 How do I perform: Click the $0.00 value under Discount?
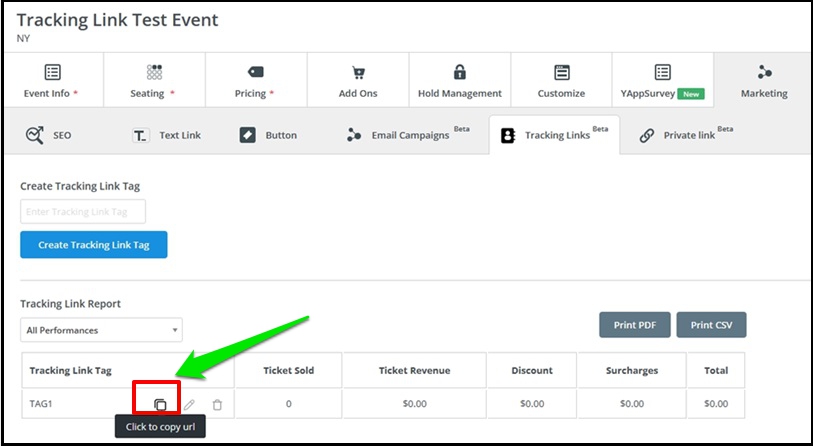pyautogui.click(x=532, y=404)
